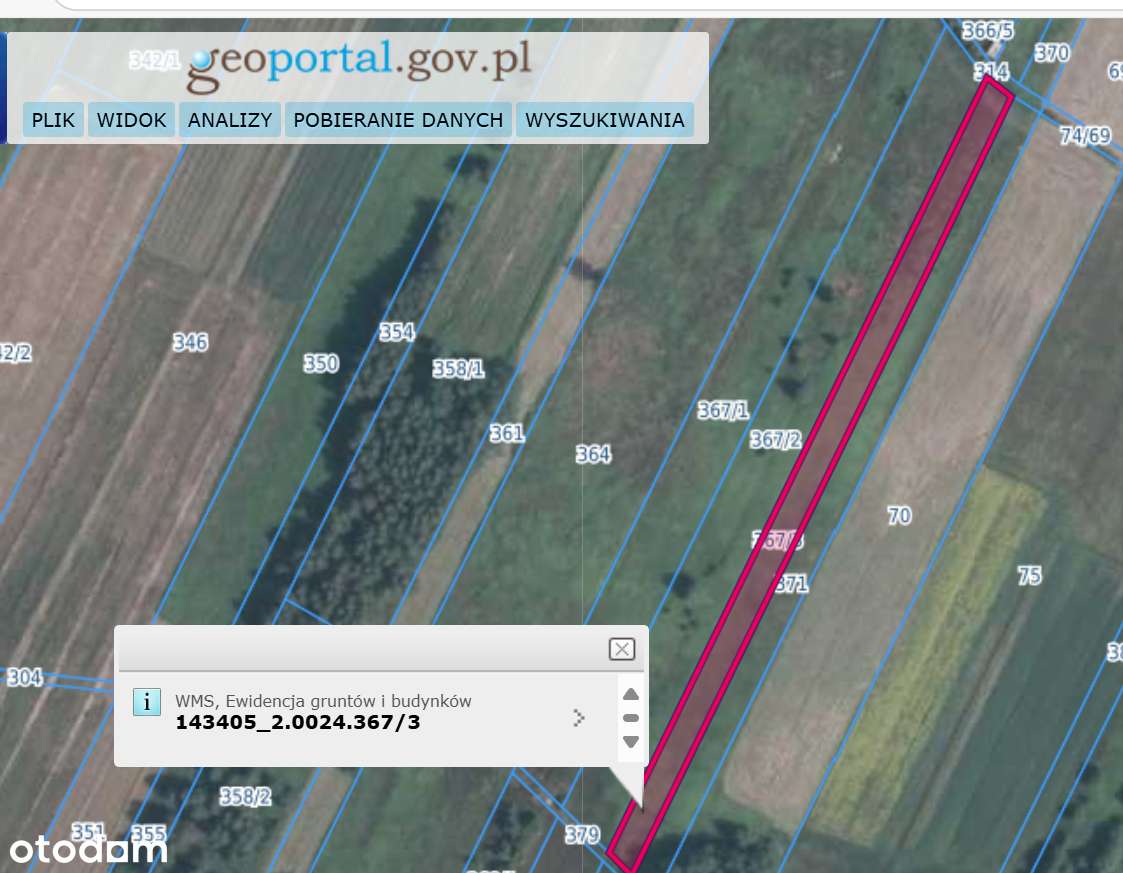Click parcel label 370 on map
This screenshot has width=1123, height=873.
coord(1052,53)
